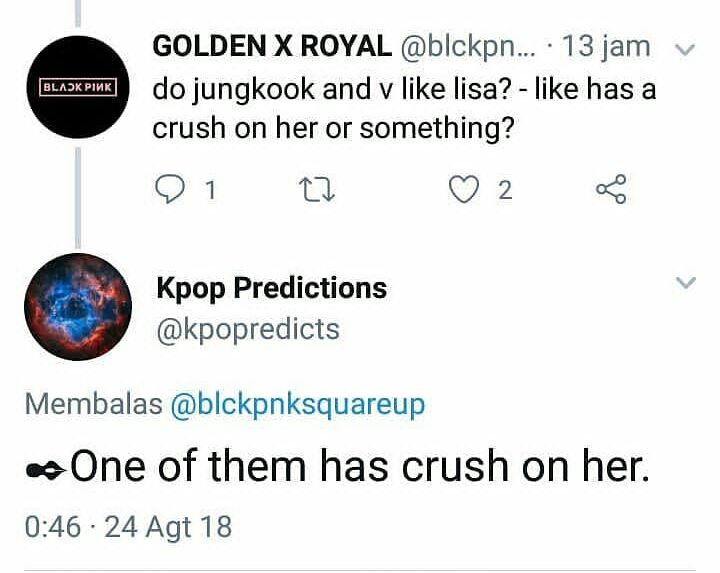This screenshot has height=573, width=720.
Task: Click the reply speech bubble icon
Action: click(x=174, y=190)
